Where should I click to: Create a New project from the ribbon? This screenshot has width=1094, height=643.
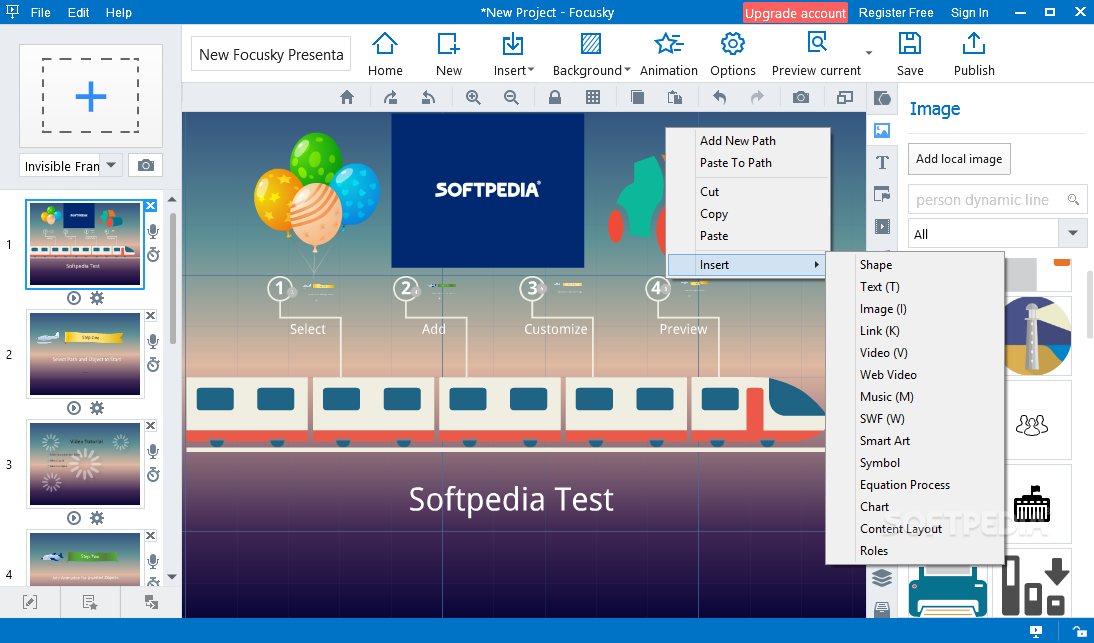pyautogui.click(x=449, y=54)
